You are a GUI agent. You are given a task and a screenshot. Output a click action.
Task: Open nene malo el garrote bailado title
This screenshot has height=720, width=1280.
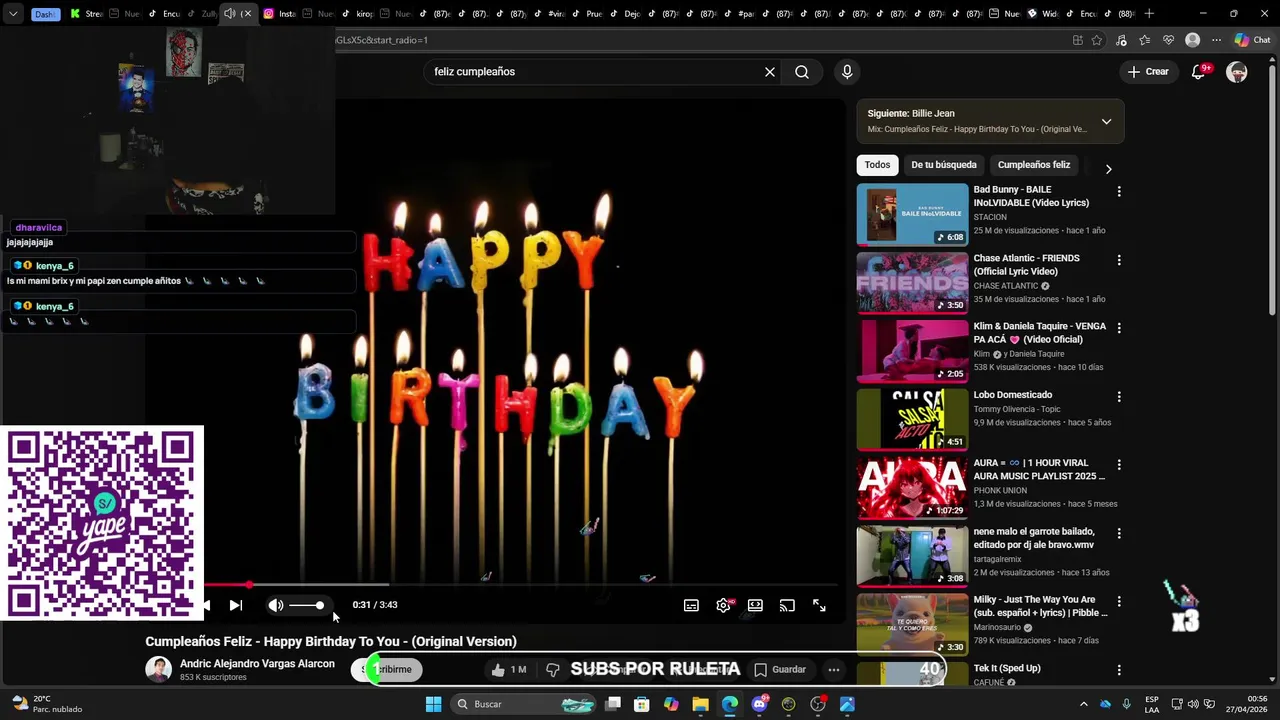pyautogui.click(x=1034, y=538)
